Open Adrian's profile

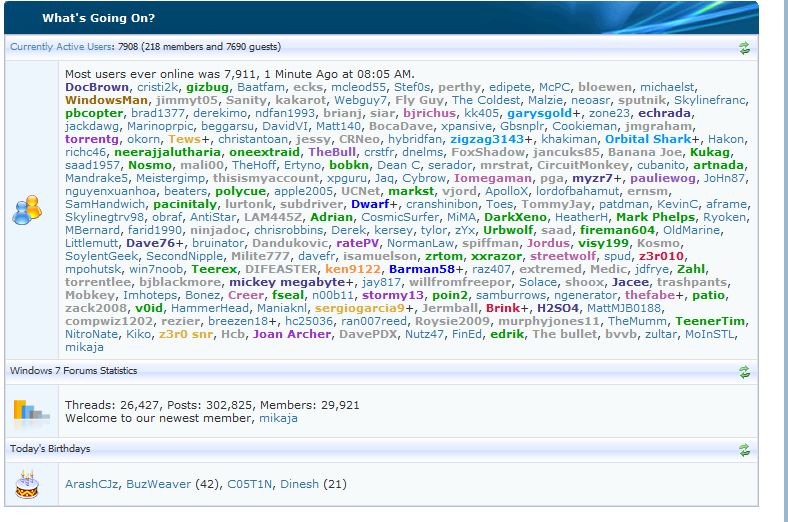pyautogui.click(x=331, y=217)
